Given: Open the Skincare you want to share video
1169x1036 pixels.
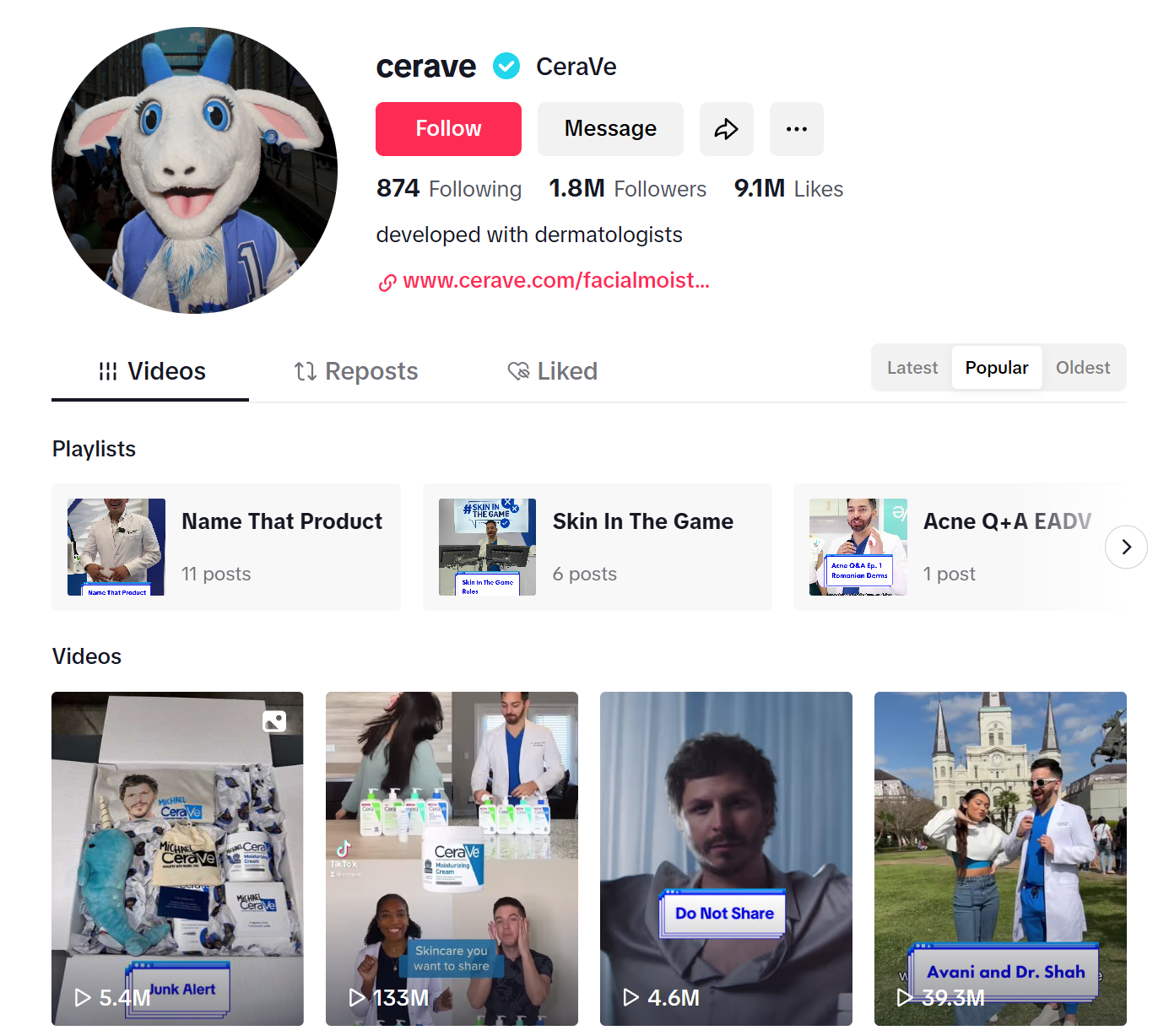Looking at the screenshot, I should point(452,859).
